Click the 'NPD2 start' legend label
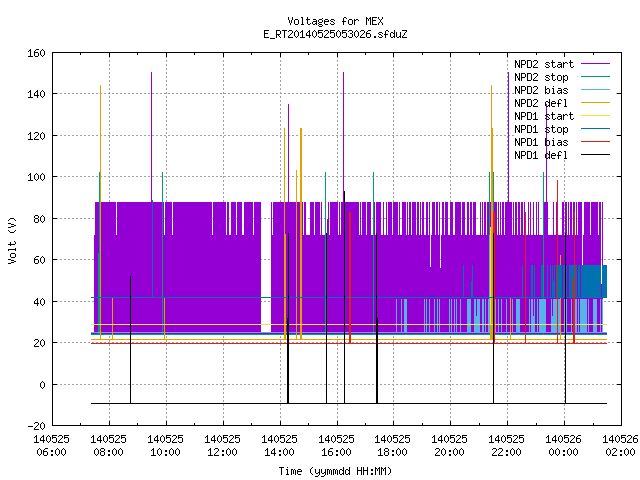 tap(544, 64)
